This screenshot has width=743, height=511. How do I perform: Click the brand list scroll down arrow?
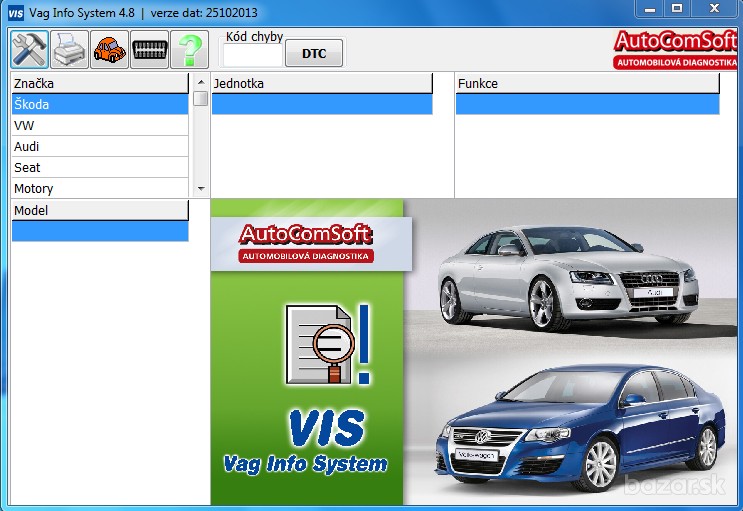(x=201, y=189)
